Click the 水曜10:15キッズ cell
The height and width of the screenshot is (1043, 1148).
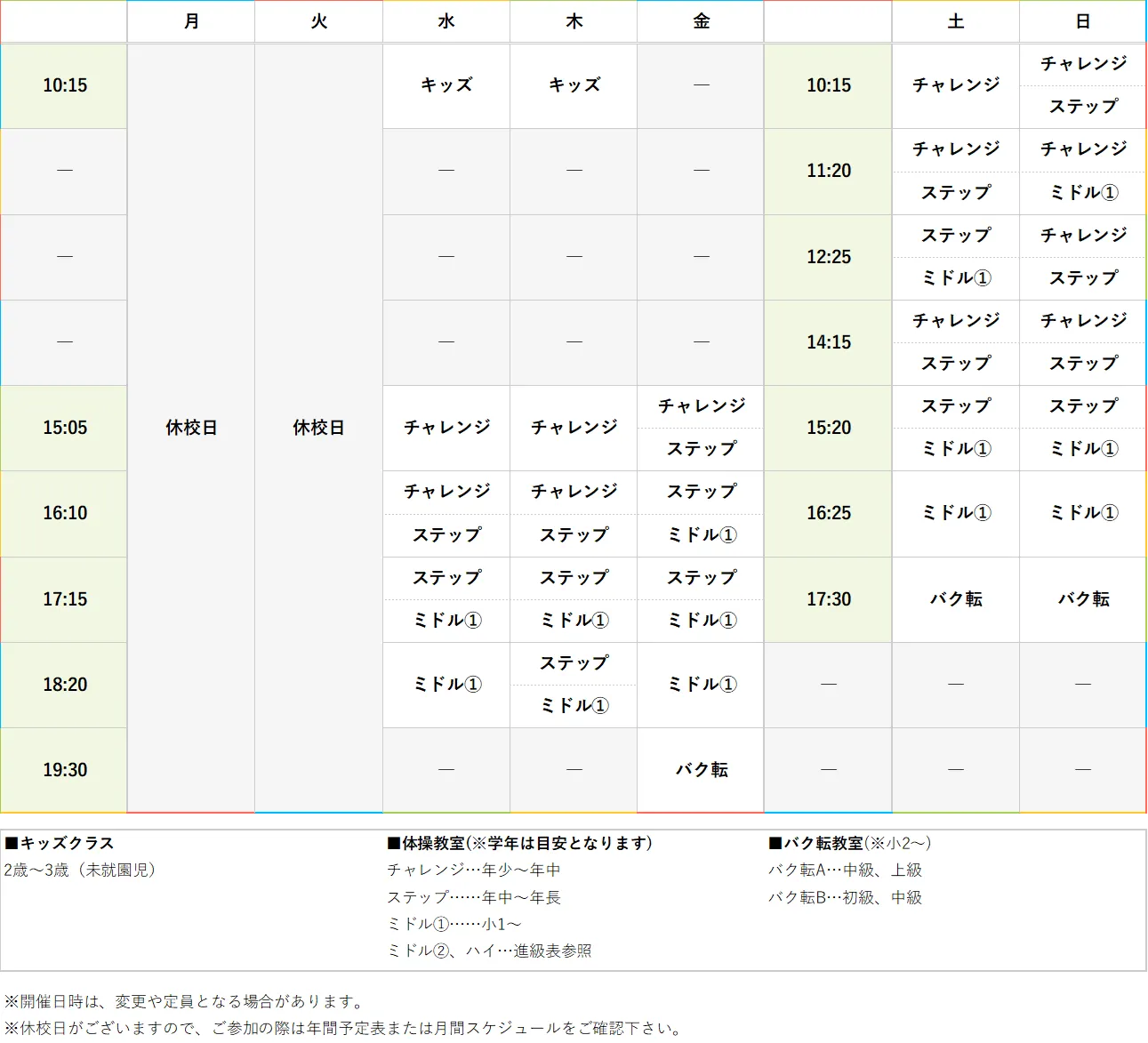[x=446, y=85]
